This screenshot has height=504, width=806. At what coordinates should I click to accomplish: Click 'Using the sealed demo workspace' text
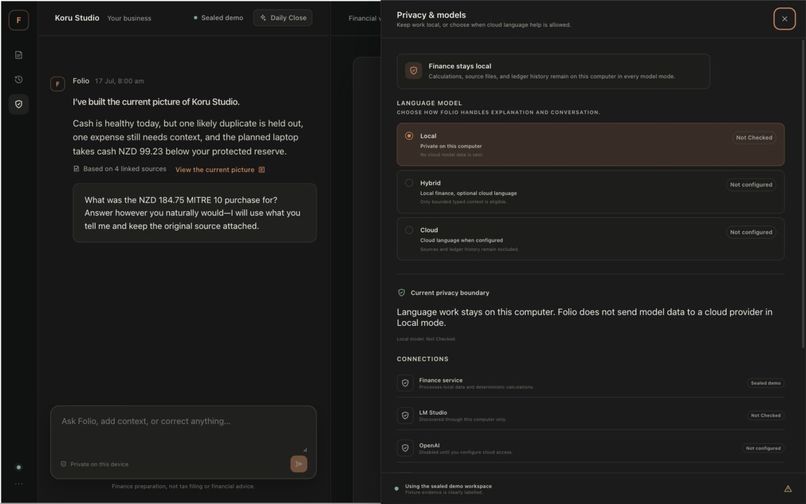coord(448,486)
